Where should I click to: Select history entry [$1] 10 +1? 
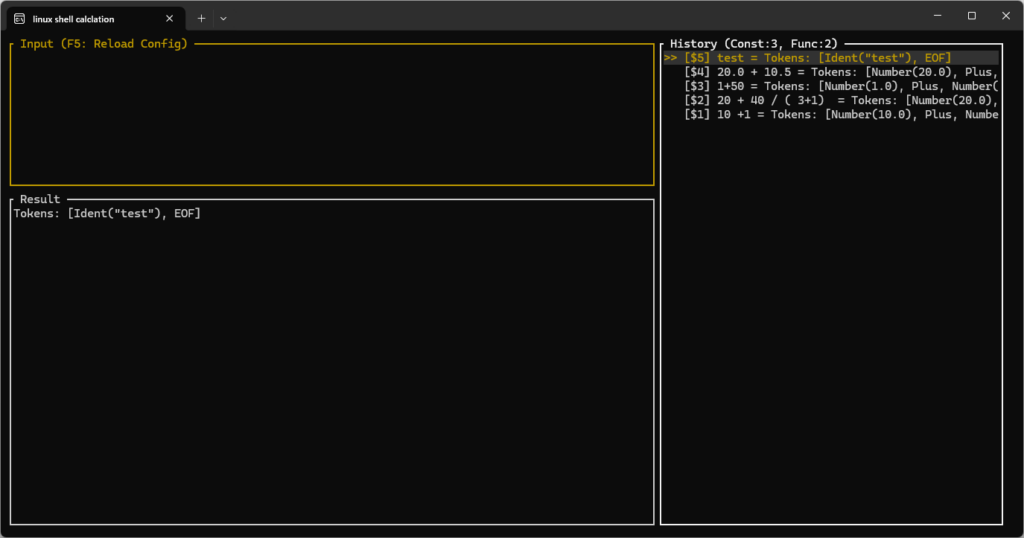[840, 114]
